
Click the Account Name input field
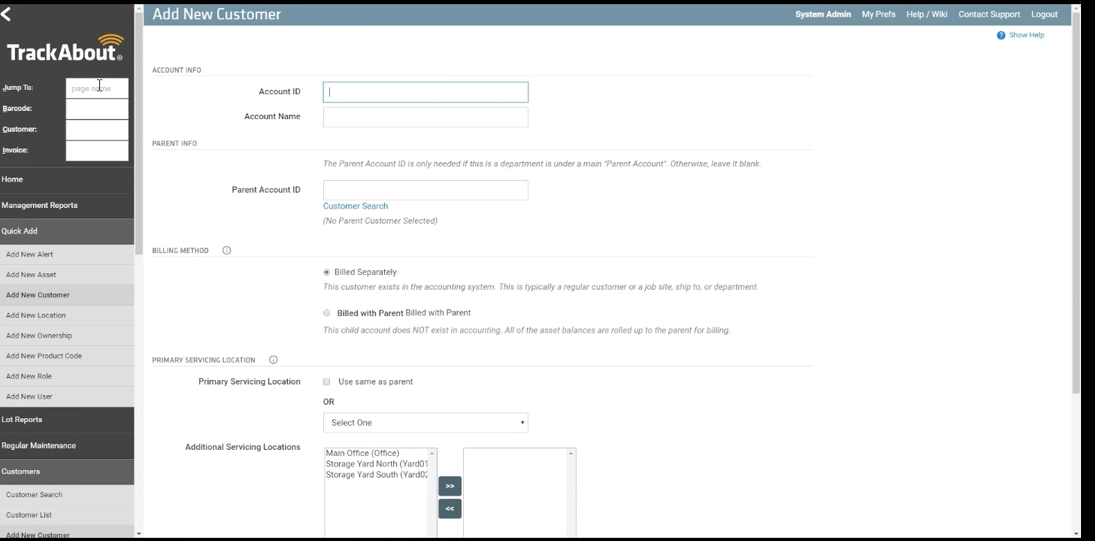[x=425, y=117]
